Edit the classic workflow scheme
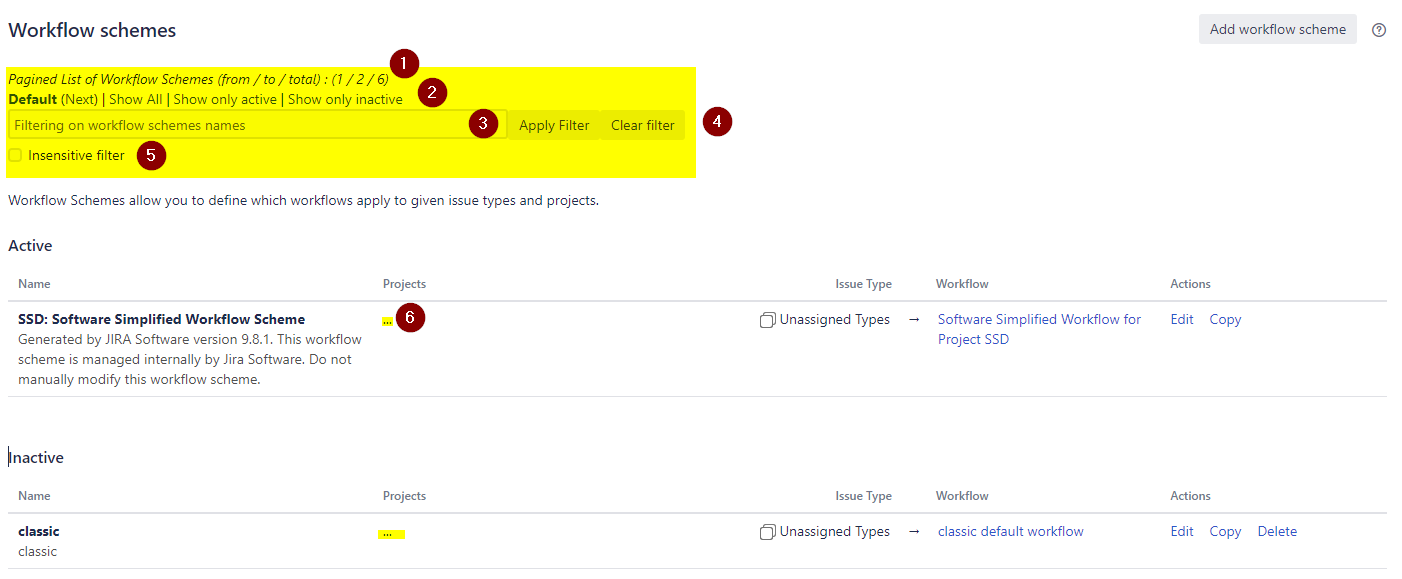The width and height of the screenshot is (1402, 579). tap(1182, 532)
